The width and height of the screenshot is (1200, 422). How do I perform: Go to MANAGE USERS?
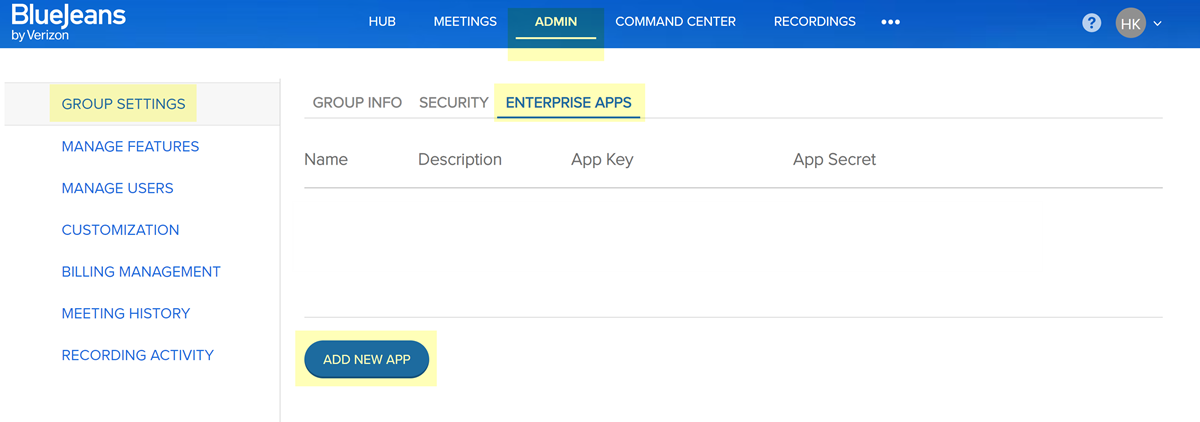pyautogui.click(x=117, y=189)
